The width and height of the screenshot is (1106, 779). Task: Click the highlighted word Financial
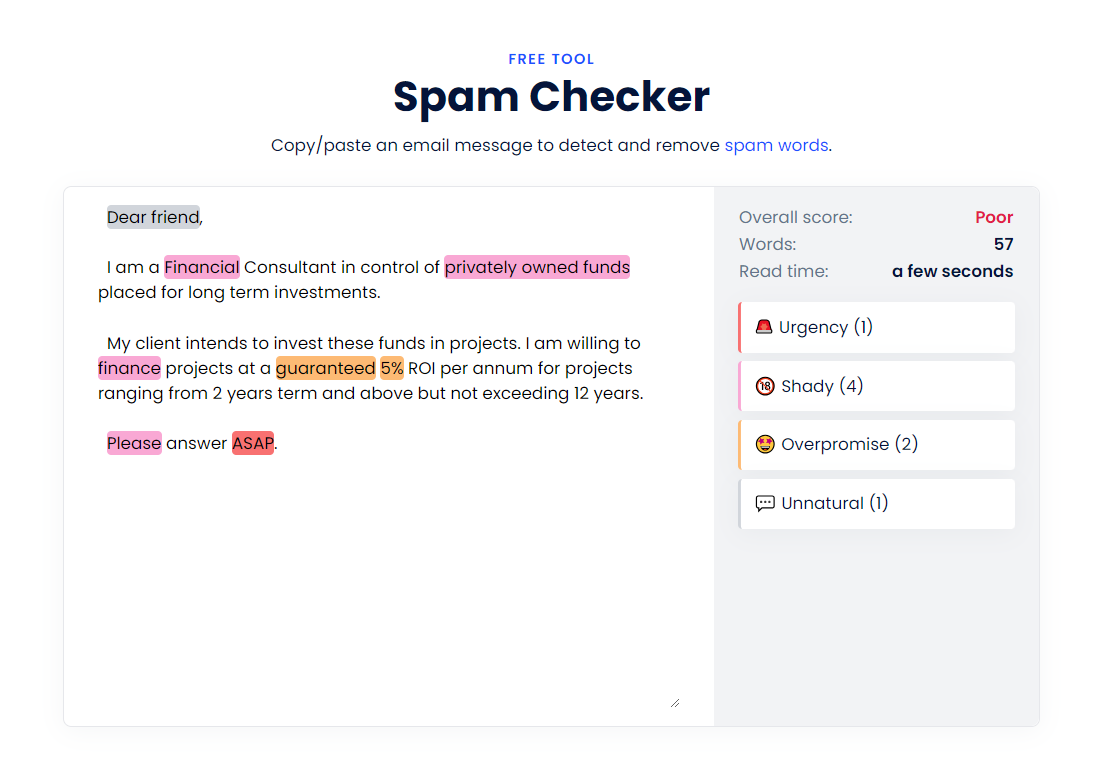coord(201,267)
